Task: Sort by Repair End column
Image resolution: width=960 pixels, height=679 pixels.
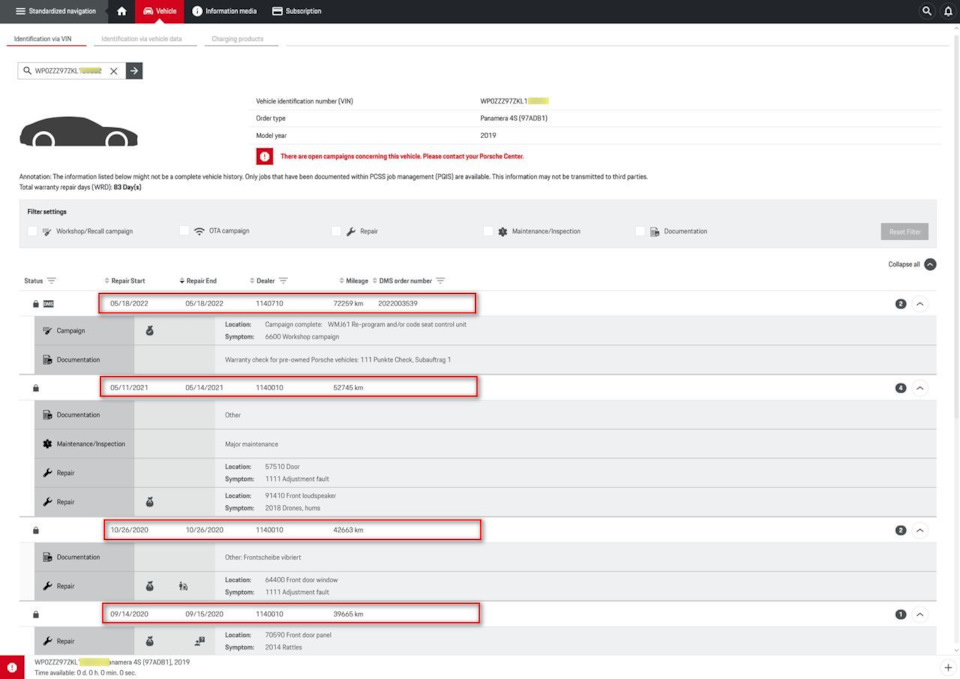Action: 198,281
